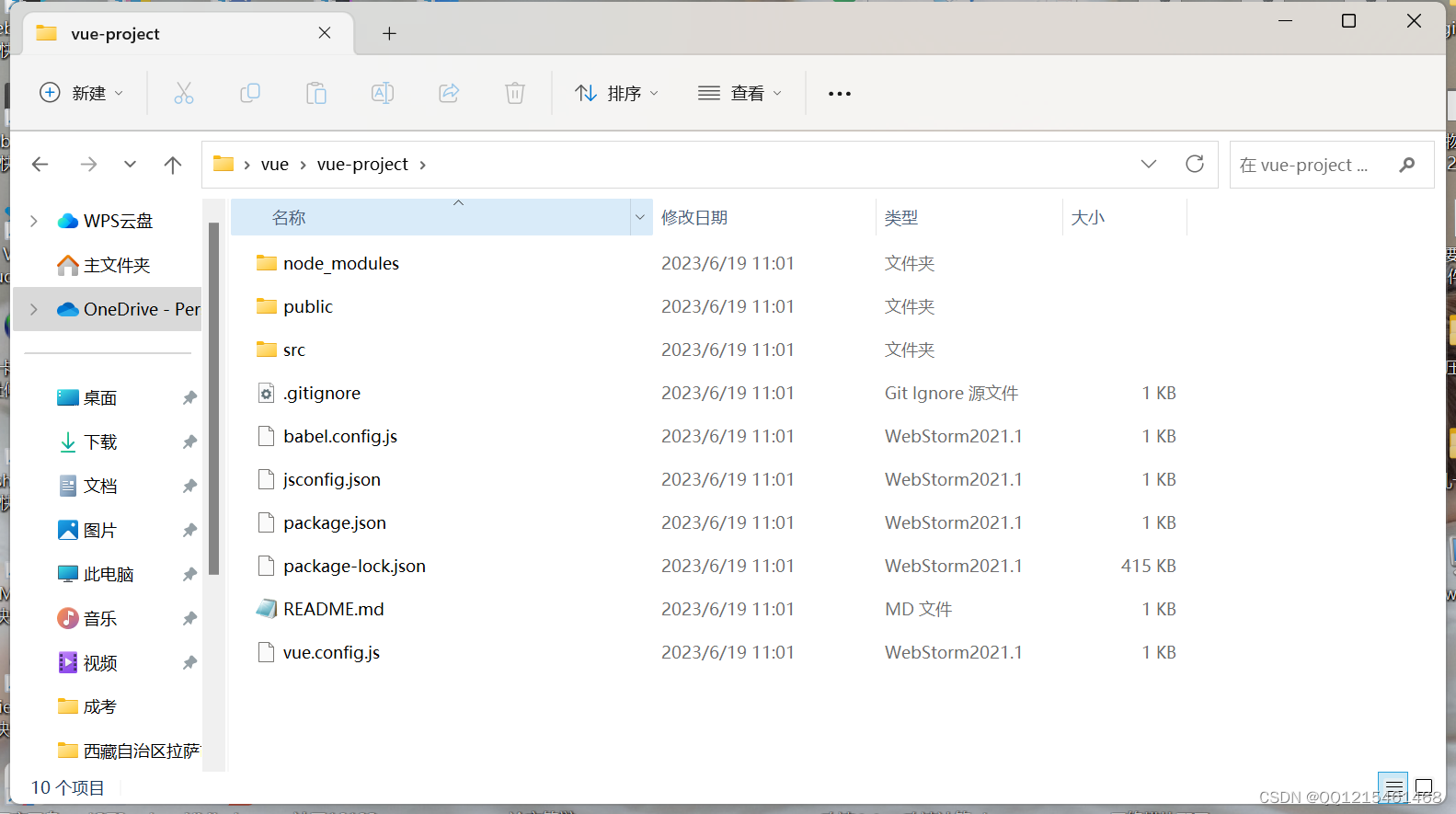The image size is (1456, 814).
Task: Click the vue breadcrumb in address bar
Action: coord(274,165)
